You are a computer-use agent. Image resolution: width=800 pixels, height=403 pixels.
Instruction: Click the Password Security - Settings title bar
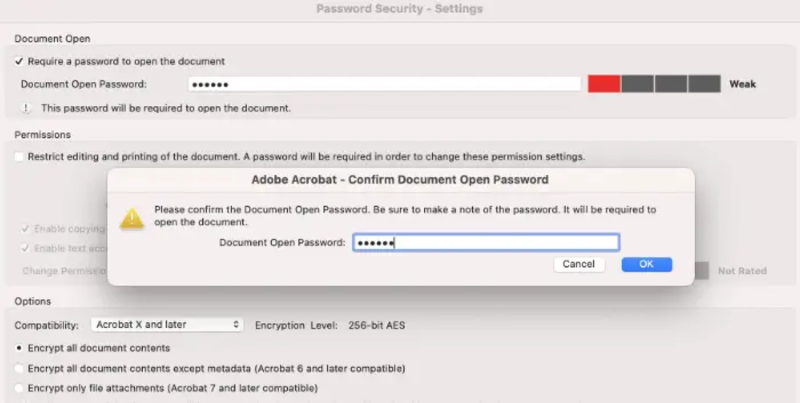coord(399,9)
